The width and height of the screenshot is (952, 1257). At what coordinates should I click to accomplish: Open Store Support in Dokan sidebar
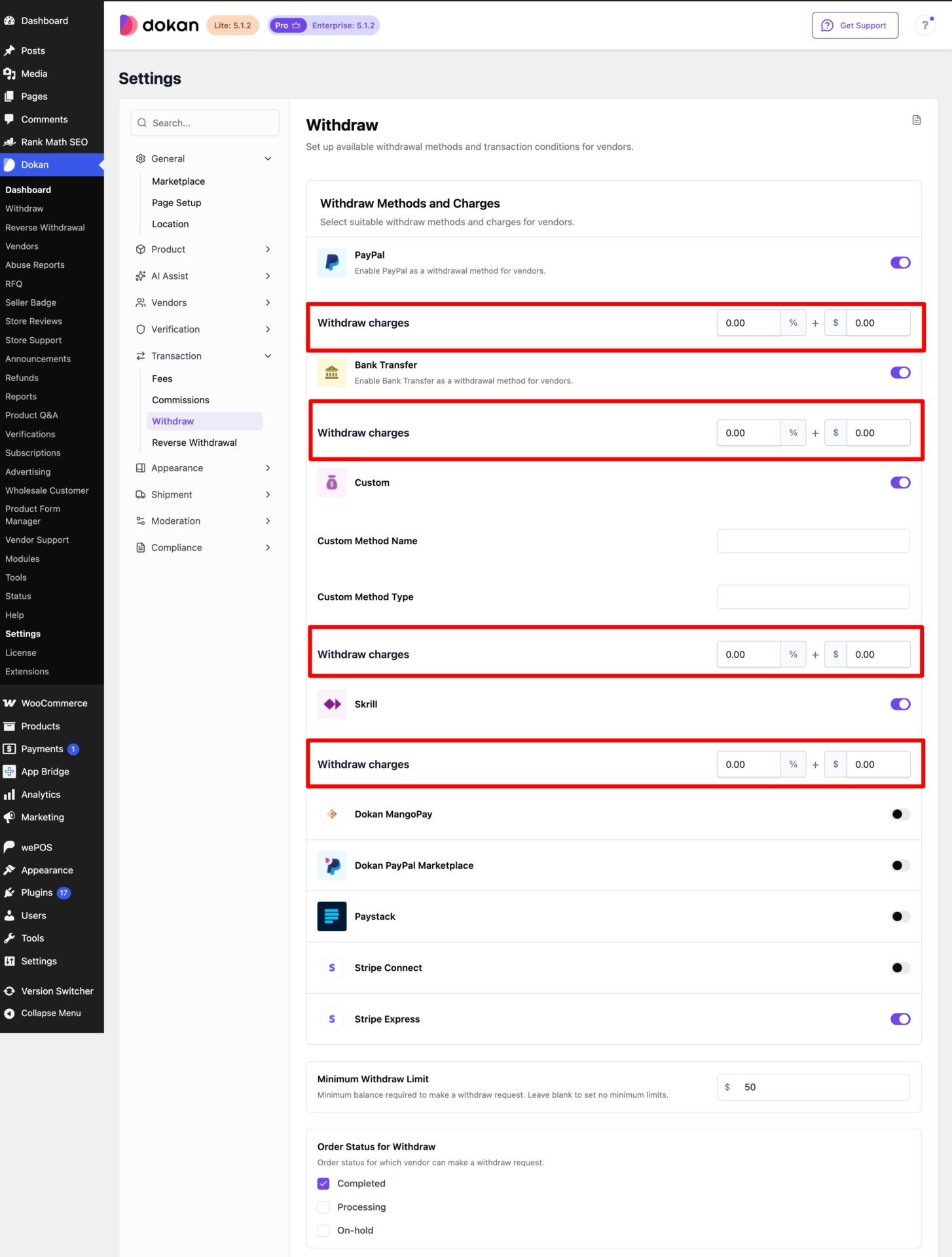click(33, 340)
